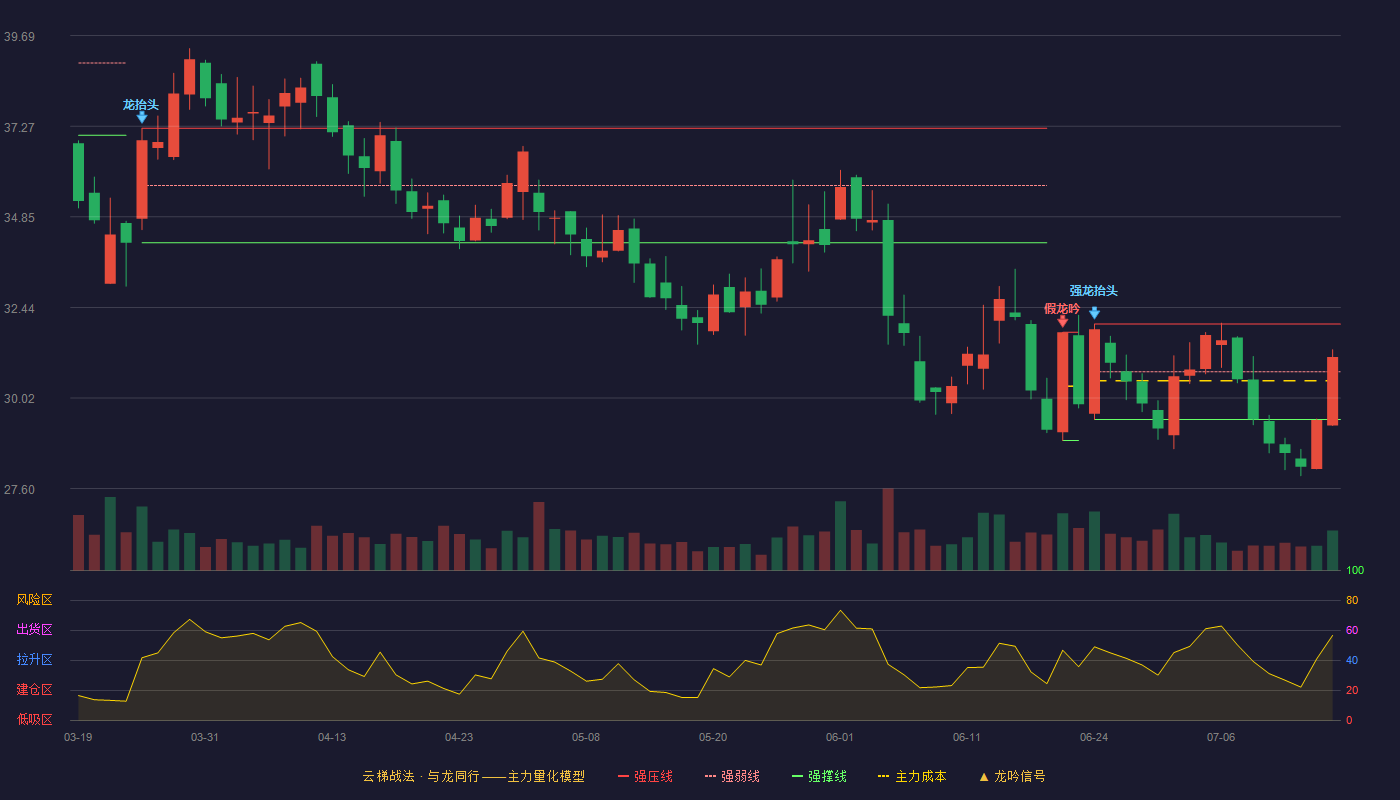
Task: Click the 03-19 date axis label
Action: coord(78,737)
